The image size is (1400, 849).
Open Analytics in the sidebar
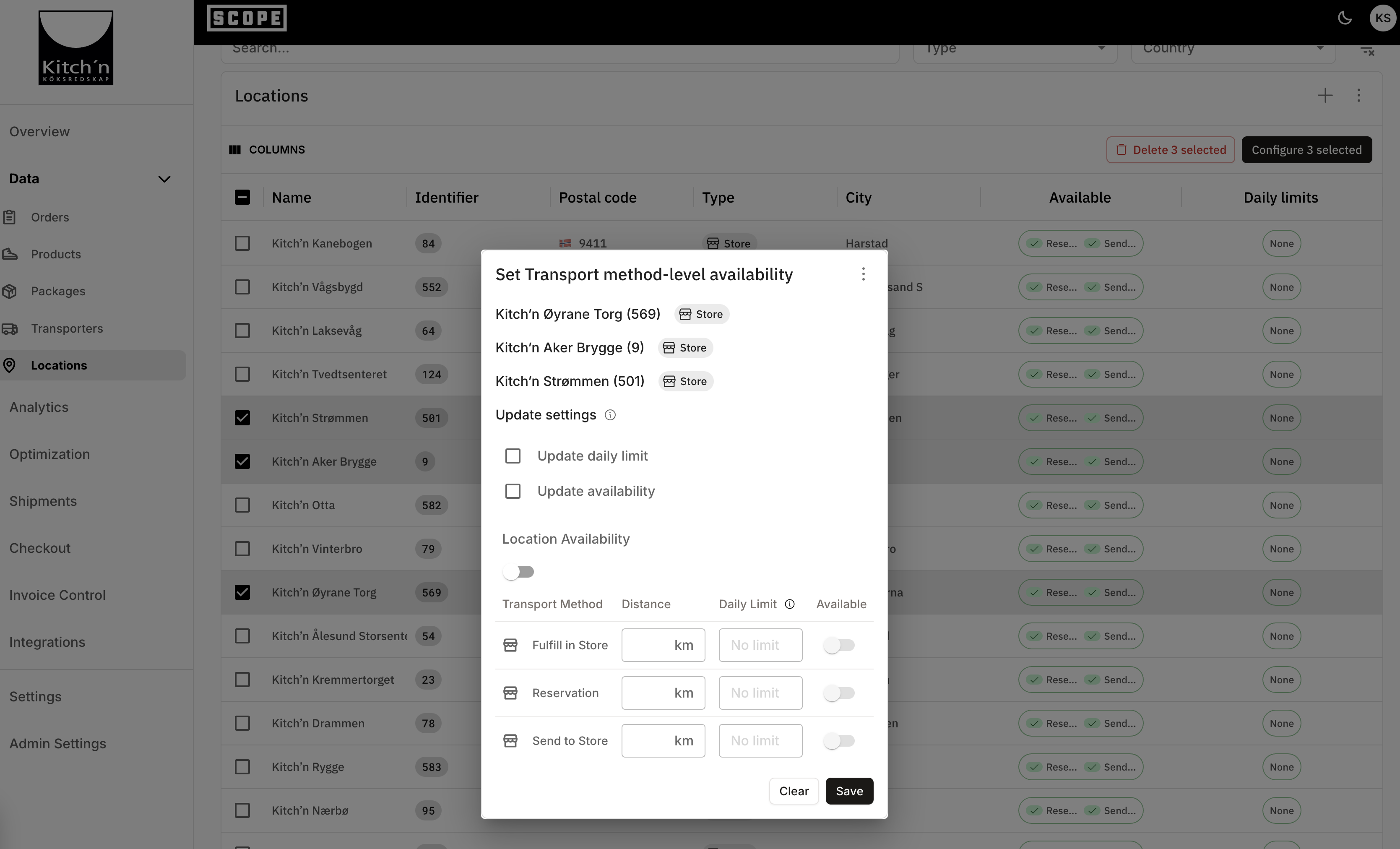point(39,407)
